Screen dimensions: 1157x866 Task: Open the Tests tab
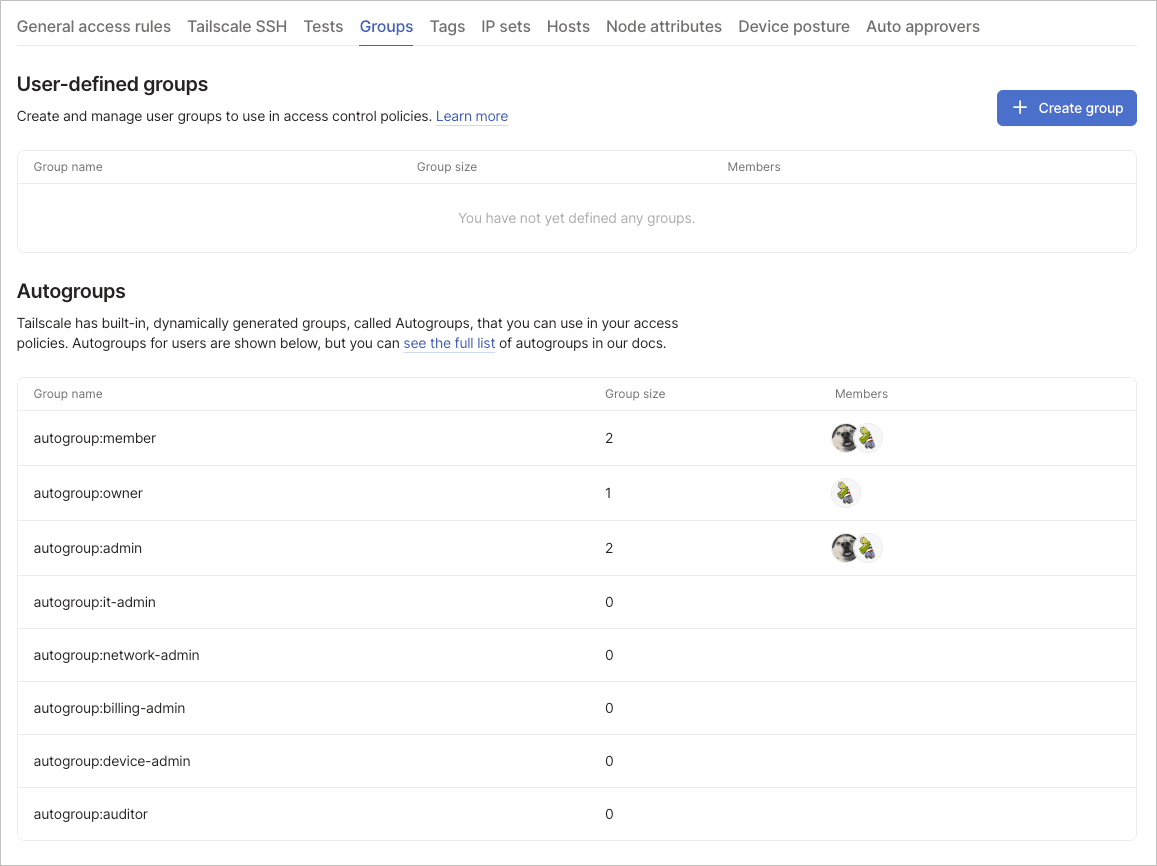[x=323, y=26]
